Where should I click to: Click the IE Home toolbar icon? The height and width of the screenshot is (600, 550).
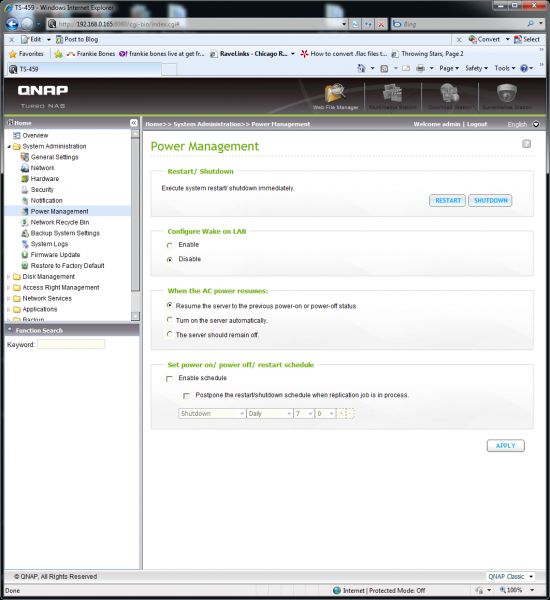pyautogui.click(x=361, y=68)
